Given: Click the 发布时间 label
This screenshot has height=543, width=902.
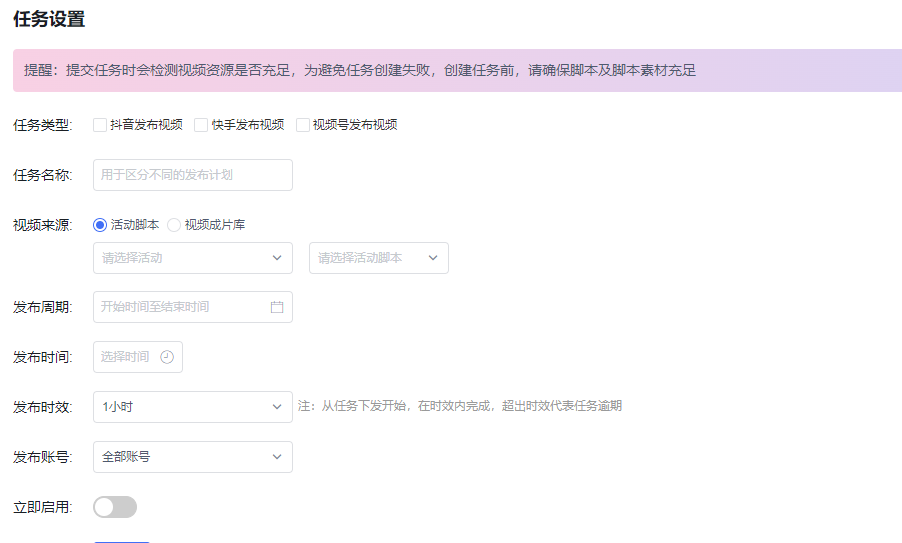Looking at the screenshot, I should [43, 357].
